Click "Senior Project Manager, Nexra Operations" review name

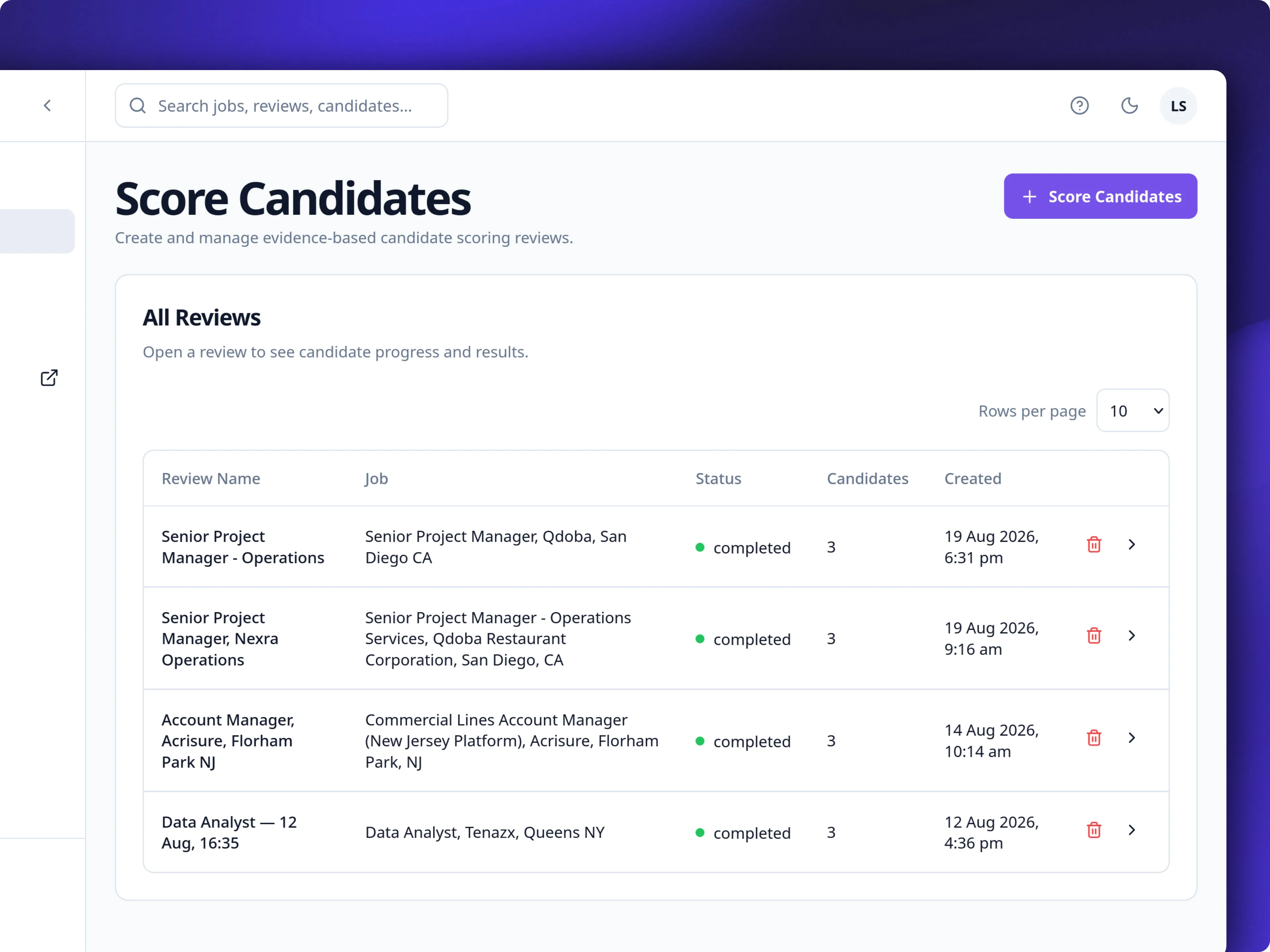220,639
